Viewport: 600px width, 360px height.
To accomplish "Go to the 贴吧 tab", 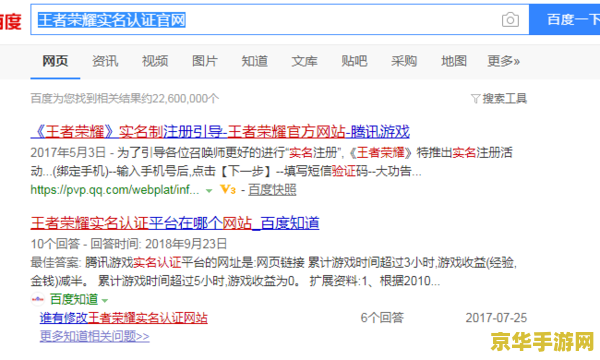I will pos(354,61).
